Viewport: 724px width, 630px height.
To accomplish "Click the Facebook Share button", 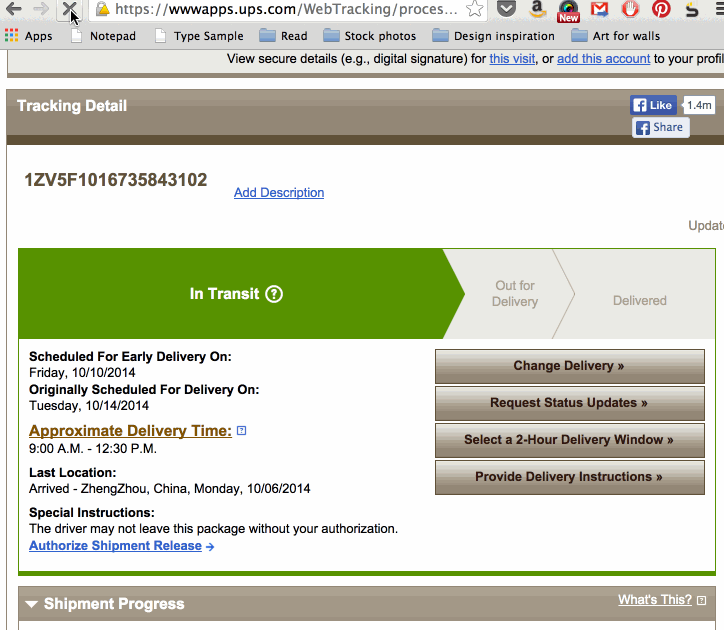I will (661, 127).
